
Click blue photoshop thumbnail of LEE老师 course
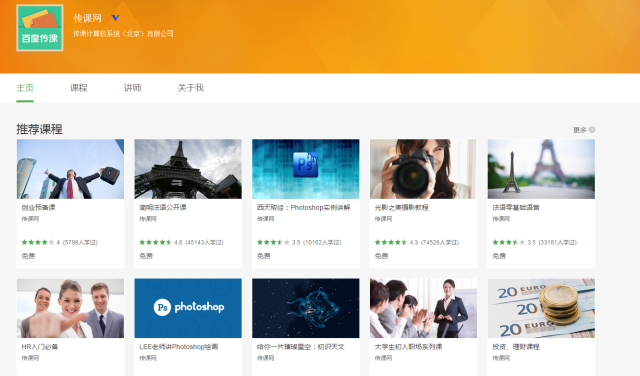pyautogui.click(x=188, y=308)
